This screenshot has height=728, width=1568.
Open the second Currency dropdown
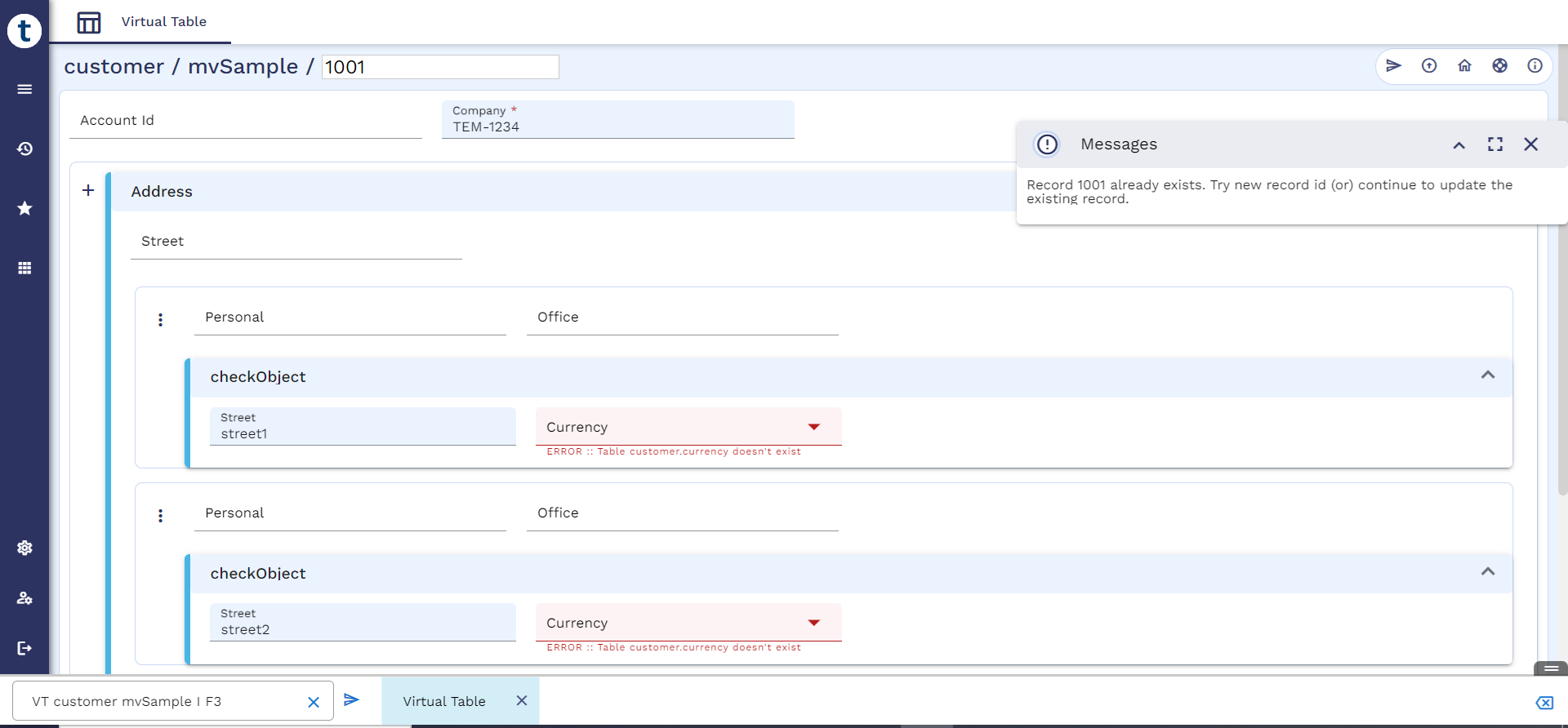pos(813,623)
